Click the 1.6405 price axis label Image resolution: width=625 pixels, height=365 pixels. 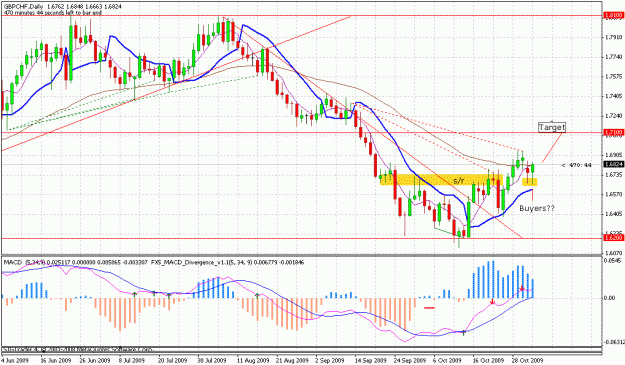[614, 214]
